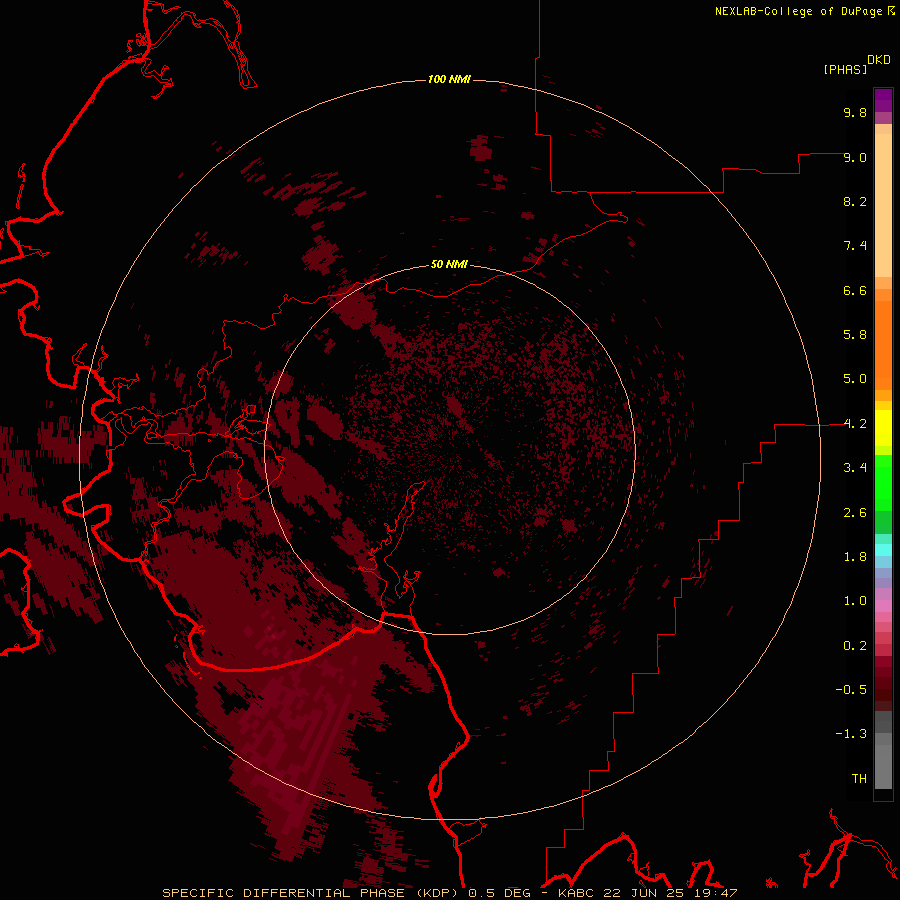Click the 0.5 DEG elevation text

499,893
